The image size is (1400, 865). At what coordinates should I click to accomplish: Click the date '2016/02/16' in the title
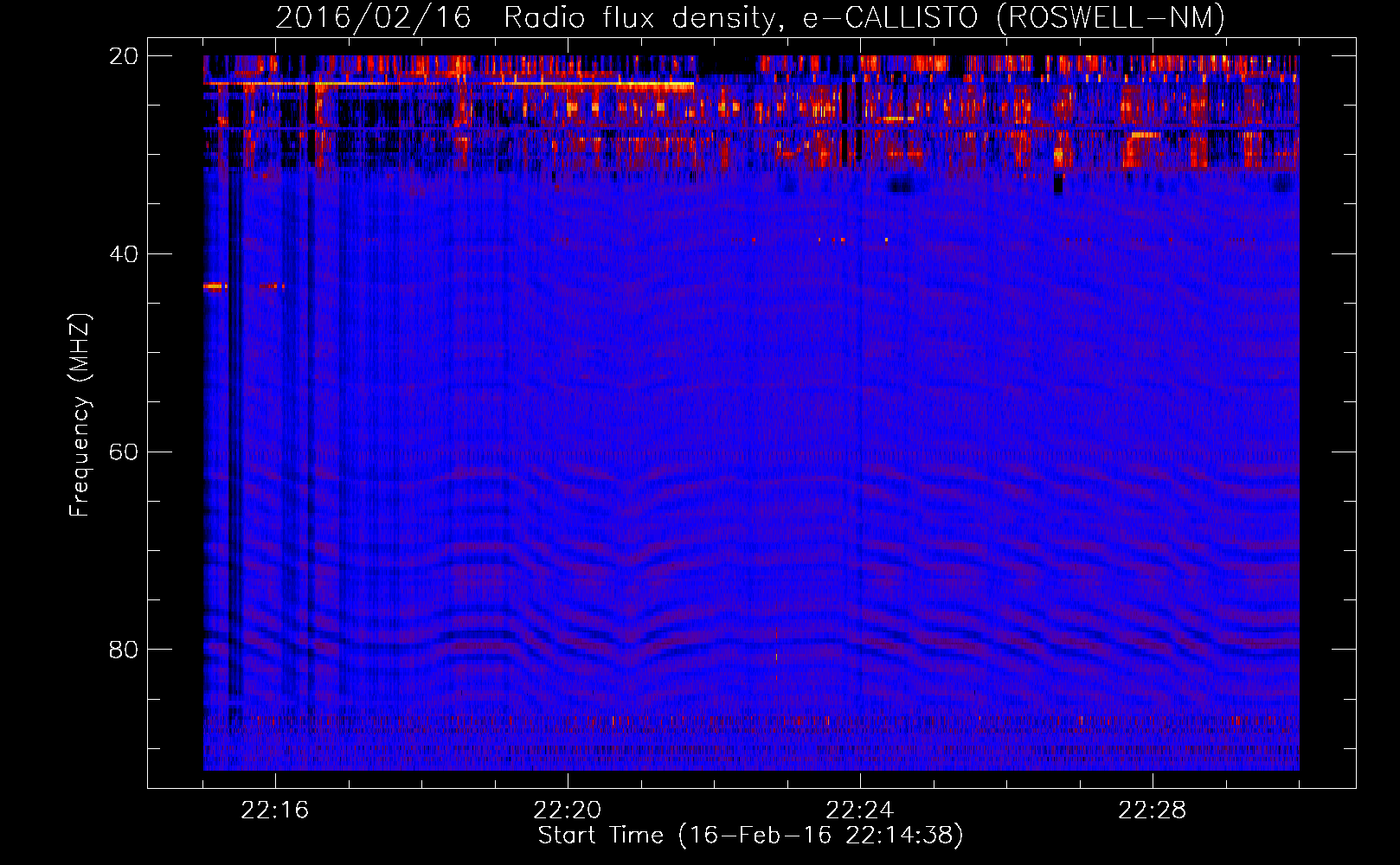pos(373,17)
